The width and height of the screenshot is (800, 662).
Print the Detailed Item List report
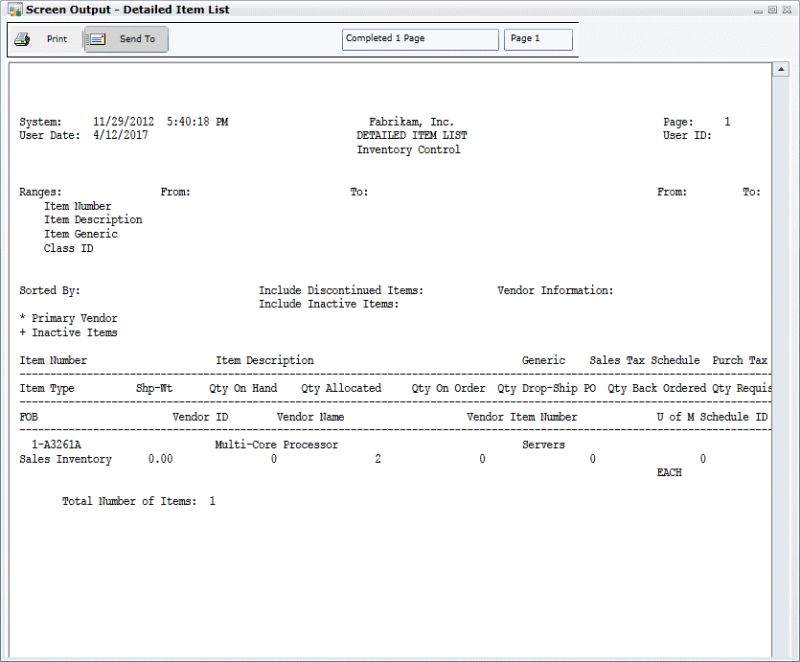(45, 39)
